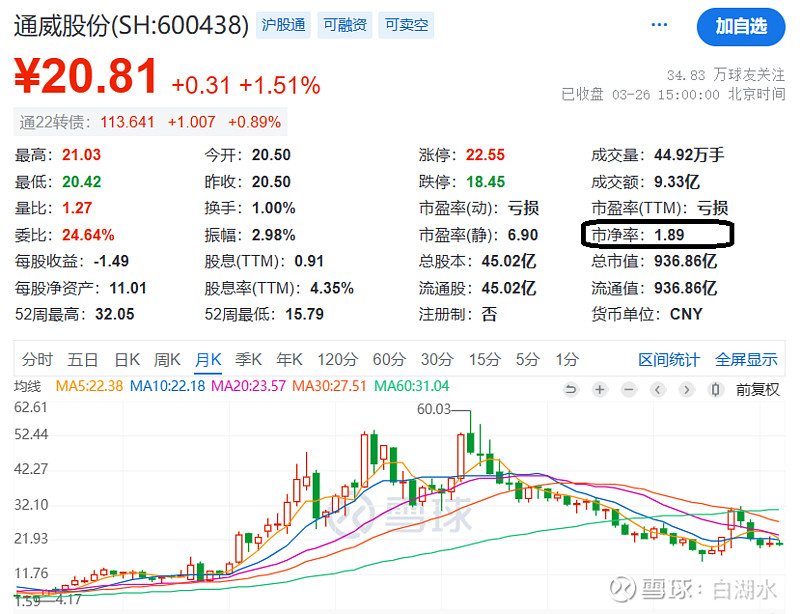The height and width of the screenshot is (614, 800).
Task: Click the 成交量 value 44.92万手
Action: tap(689, 155)
